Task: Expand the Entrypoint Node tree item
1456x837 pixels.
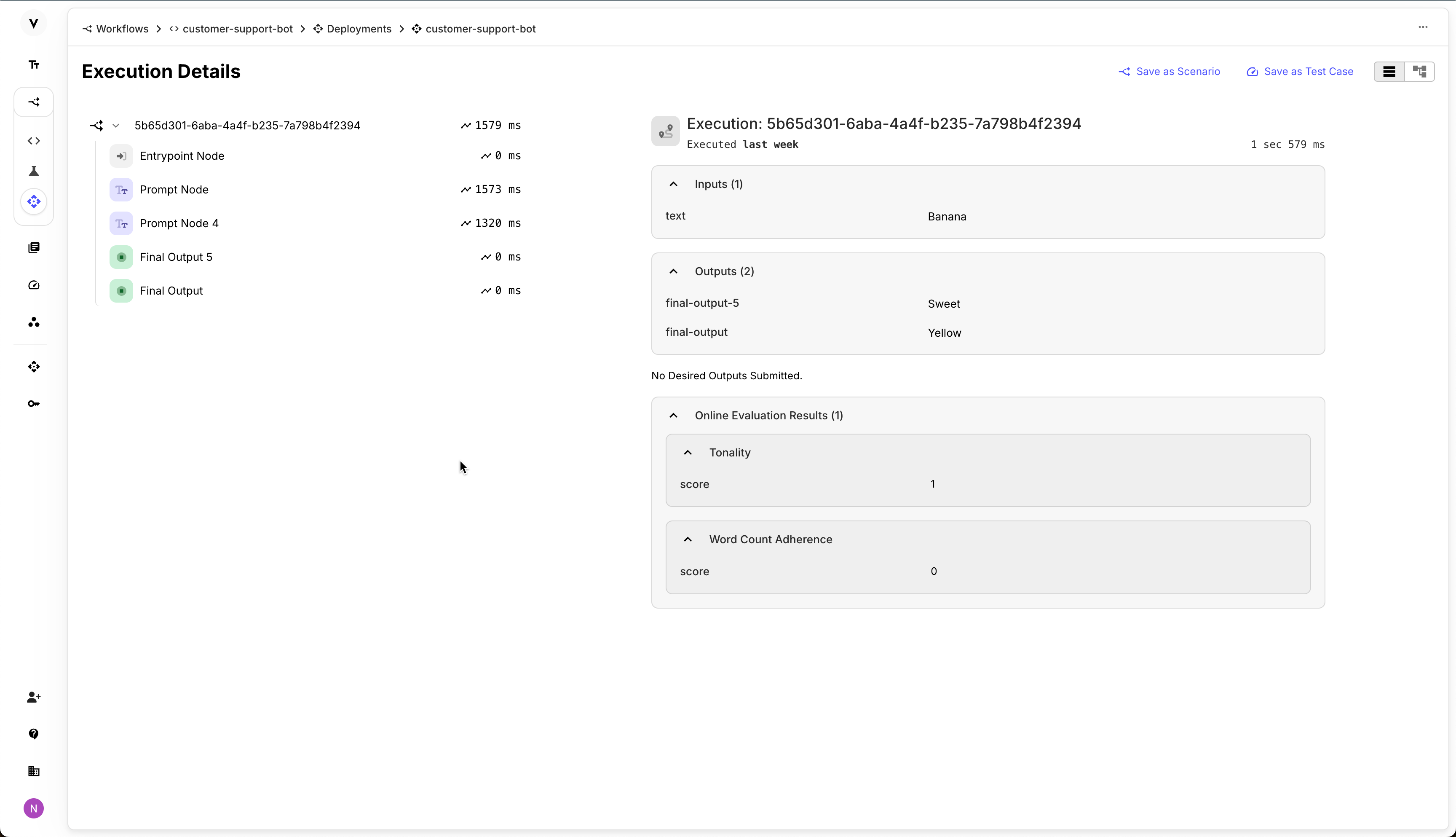Action: 182,156
